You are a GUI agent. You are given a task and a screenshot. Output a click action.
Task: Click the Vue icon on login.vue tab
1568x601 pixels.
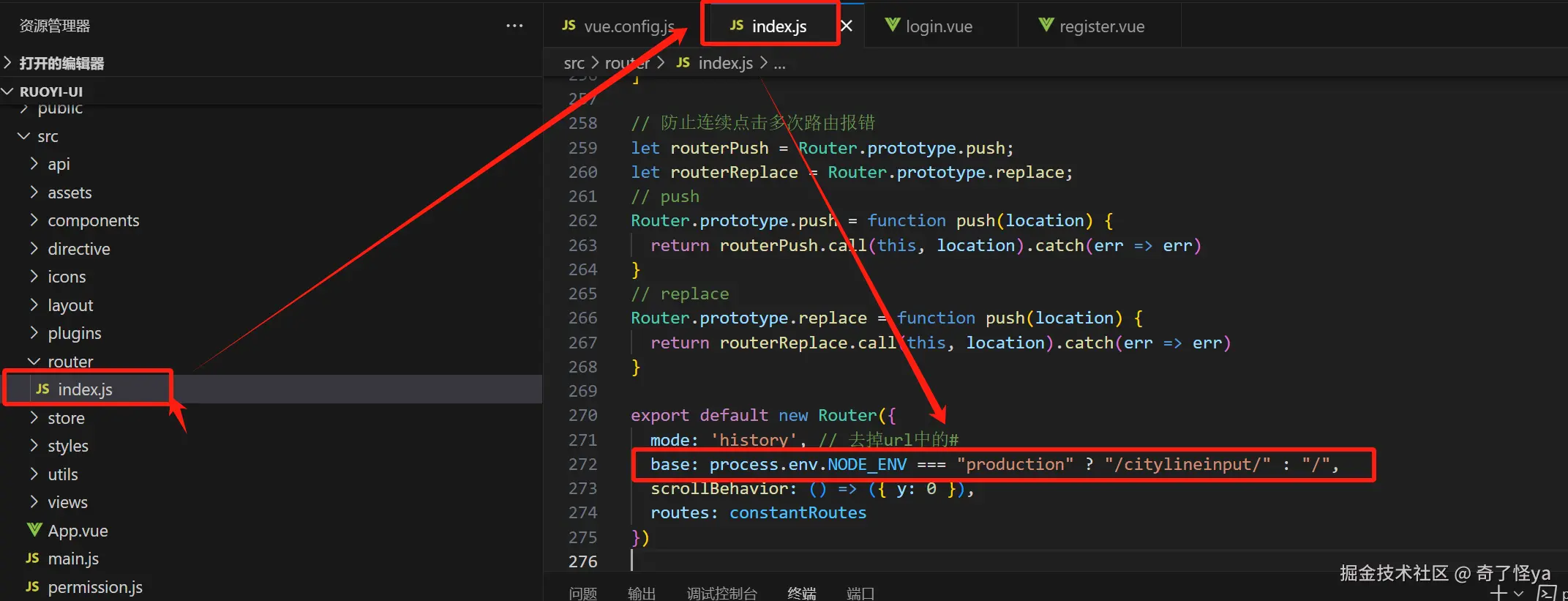pyautogui.click(x=893, y=25)
